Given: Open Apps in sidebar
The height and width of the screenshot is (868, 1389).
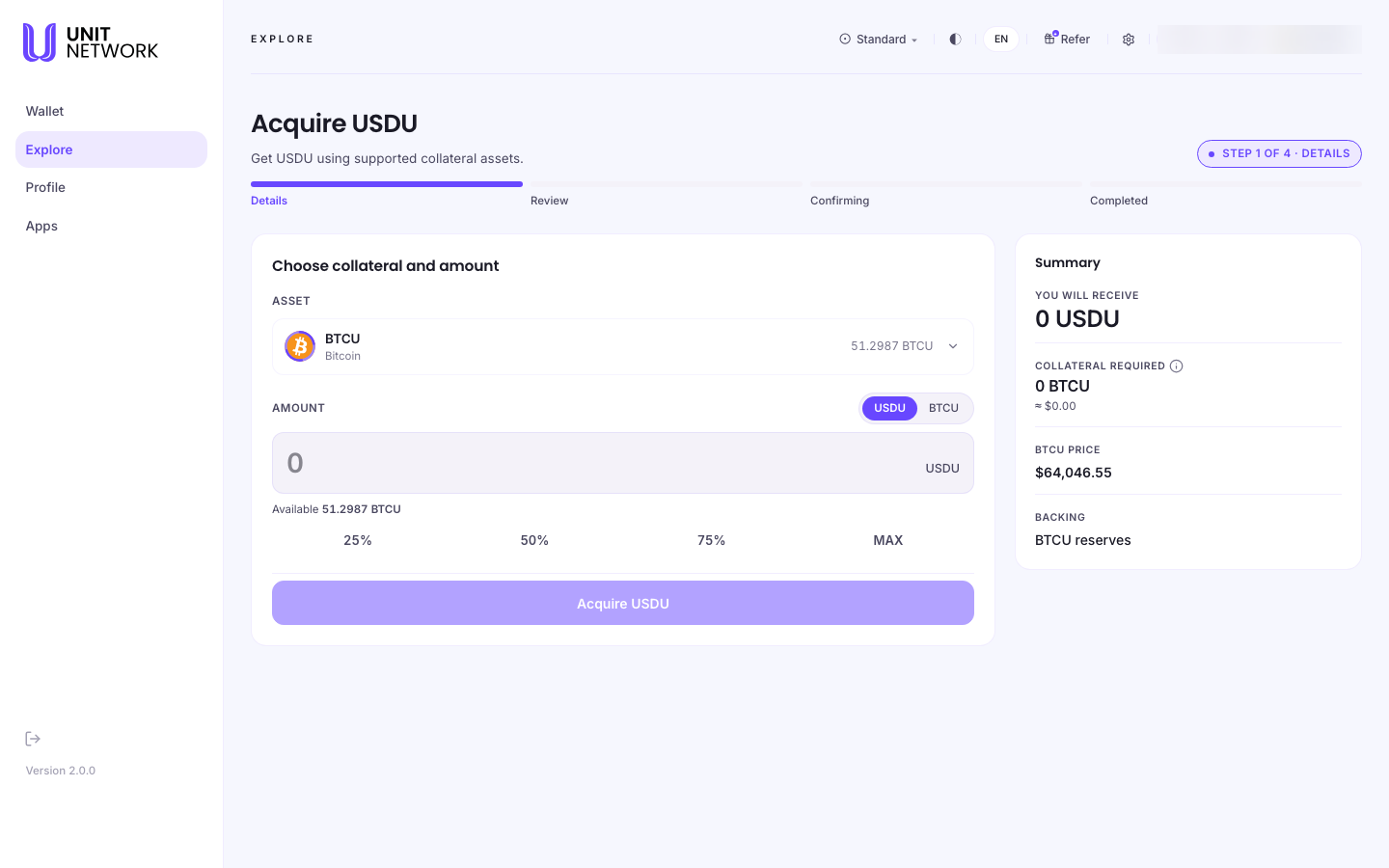Looking at the screenshot, I should coord(111,226).
